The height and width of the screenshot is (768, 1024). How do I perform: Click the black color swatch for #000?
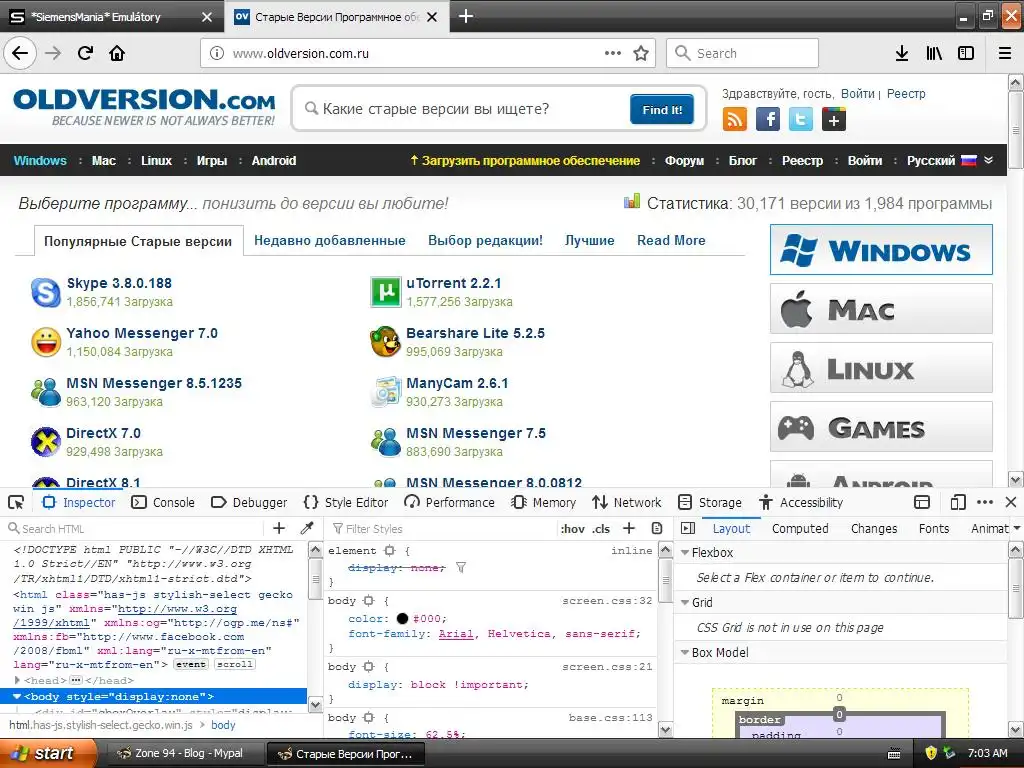pyautogui.click(x=402, y=618)
